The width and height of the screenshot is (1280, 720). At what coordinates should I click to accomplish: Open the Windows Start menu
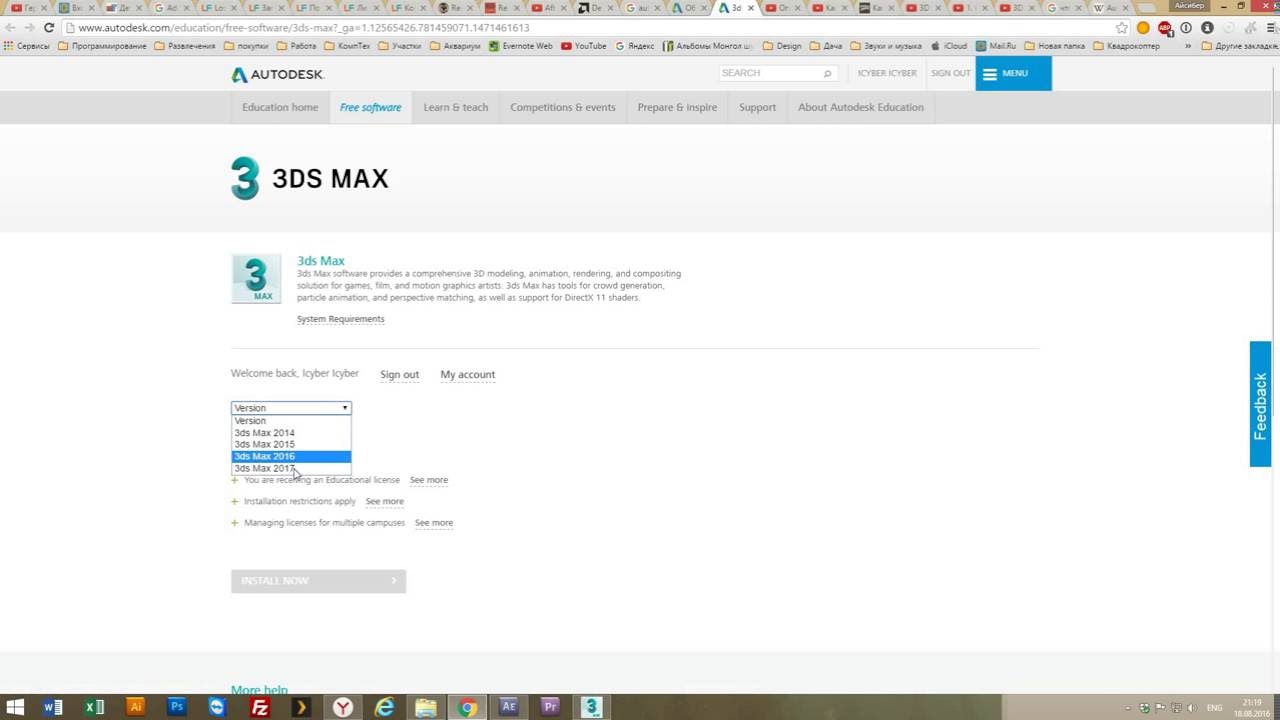pyautogui.click(x=16, y=707)
